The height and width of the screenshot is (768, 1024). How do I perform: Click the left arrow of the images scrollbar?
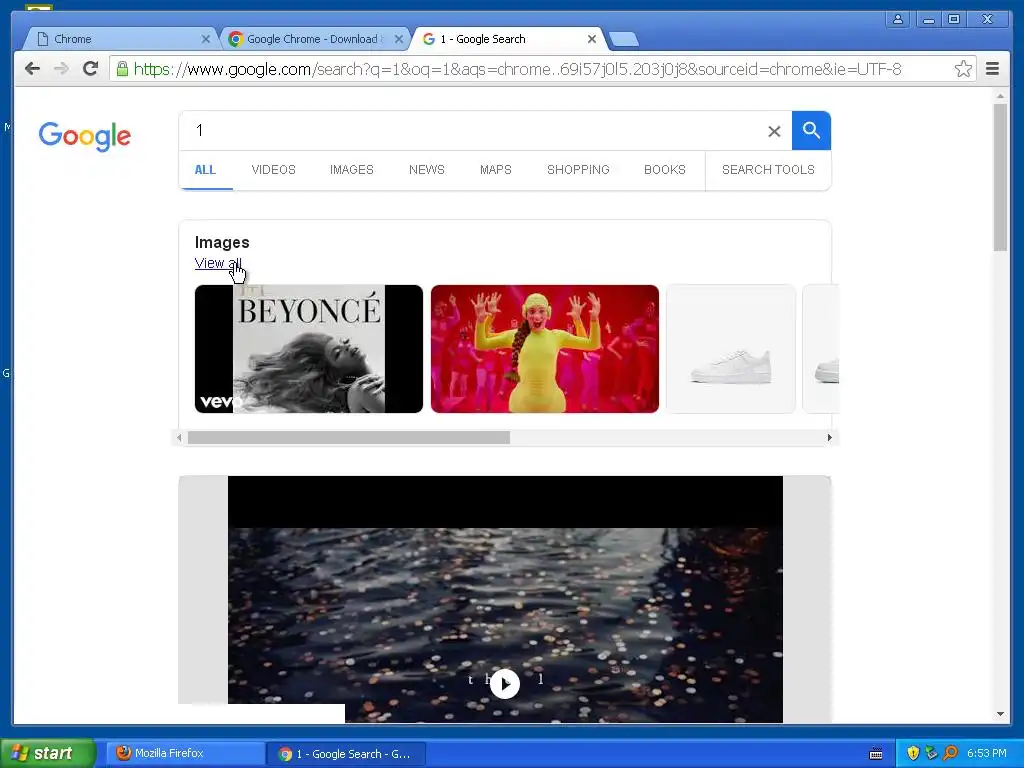tap(179, 438)
